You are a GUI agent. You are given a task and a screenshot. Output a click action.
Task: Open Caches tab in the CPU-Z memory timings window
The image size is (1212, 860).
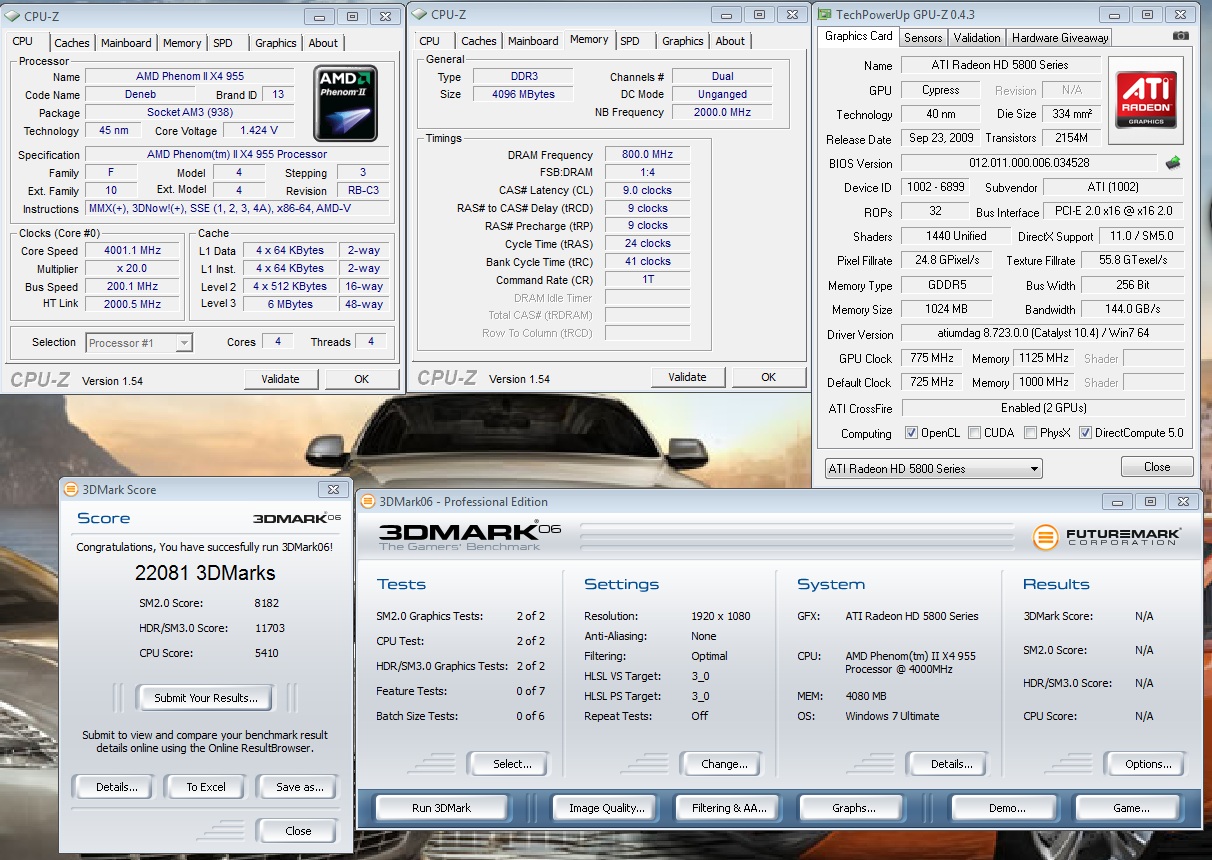point(479,41)
